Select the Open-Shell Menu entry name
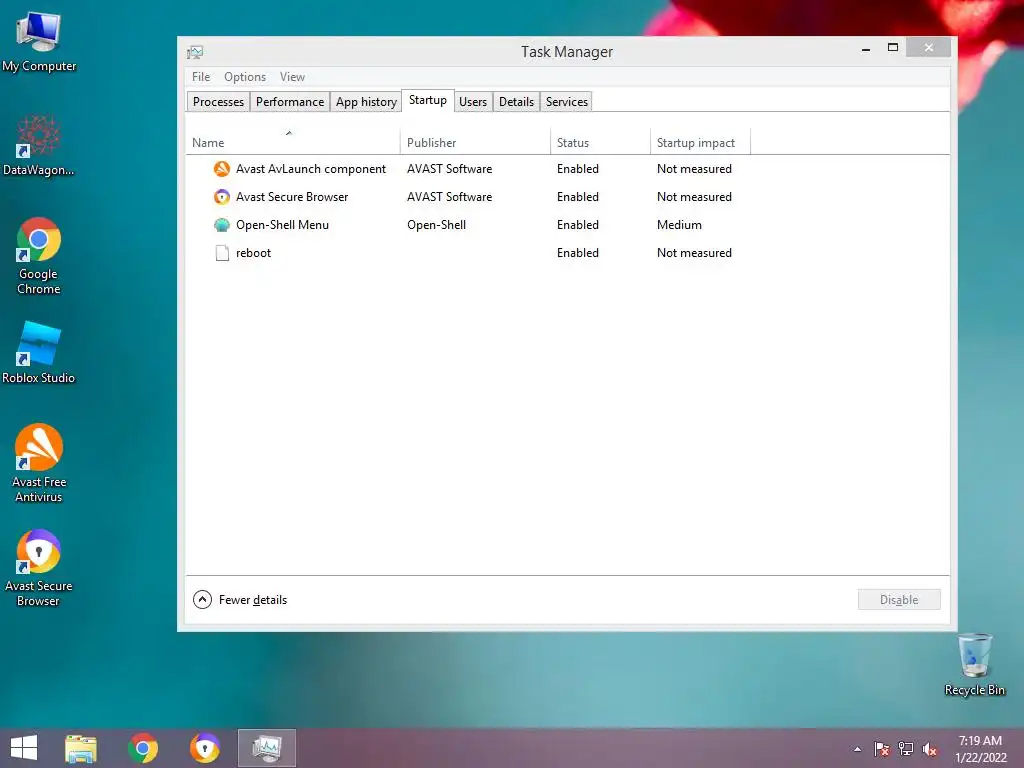Screen dimensions: 1024x768 (282, 225)
